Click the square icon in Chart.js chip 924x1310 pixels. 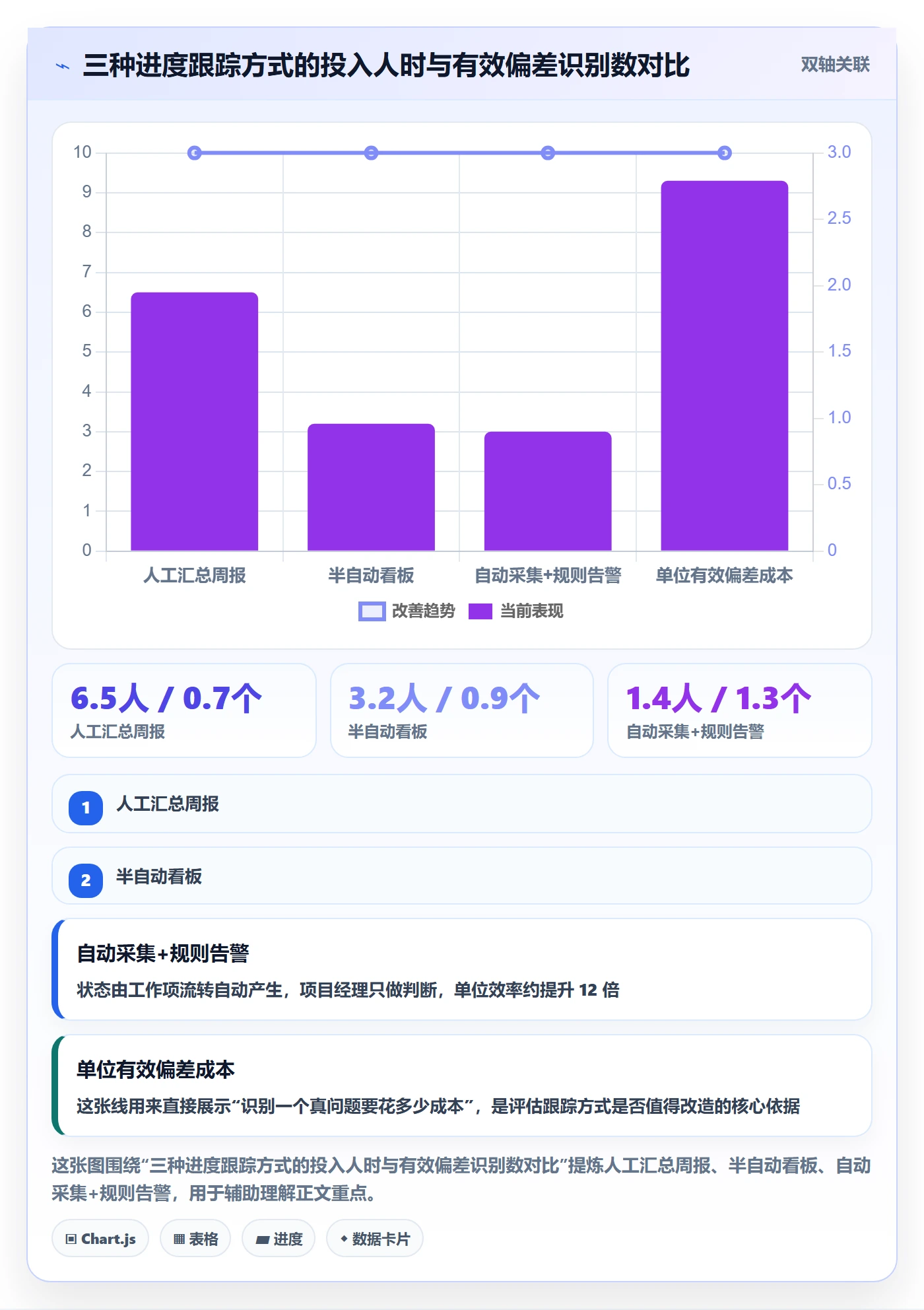point(71,1239)
